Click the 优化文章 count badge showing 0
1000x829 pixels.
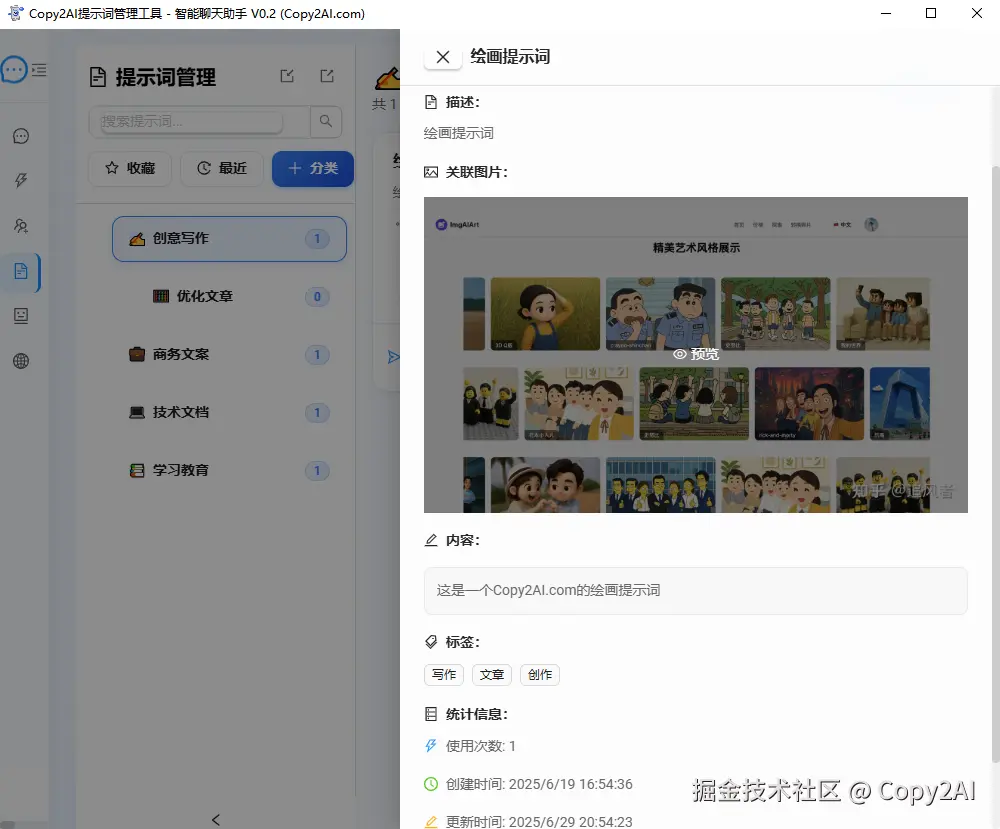tap(317, 297)
